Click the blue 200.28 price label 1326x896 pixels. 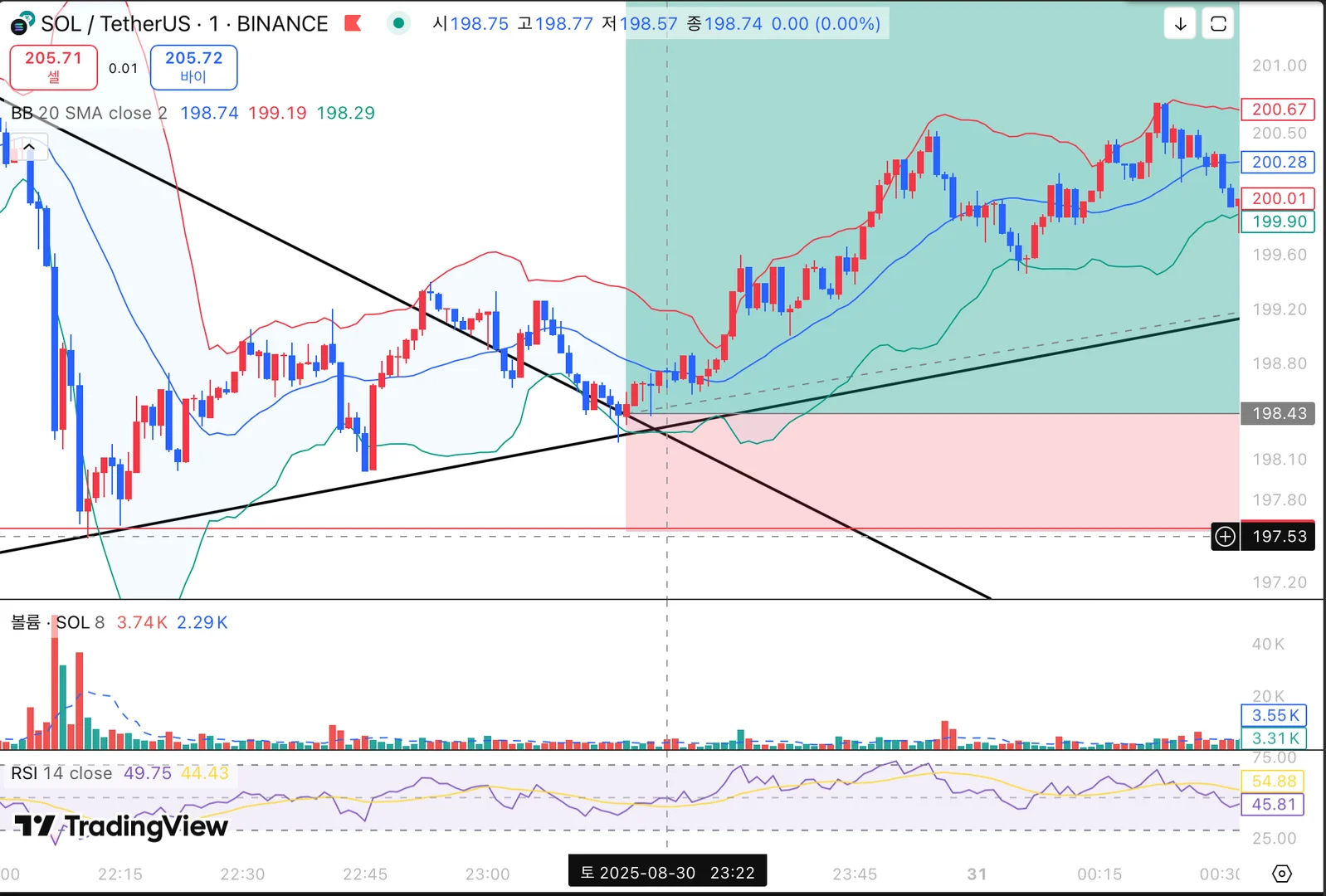click(x=1278, y=163)
